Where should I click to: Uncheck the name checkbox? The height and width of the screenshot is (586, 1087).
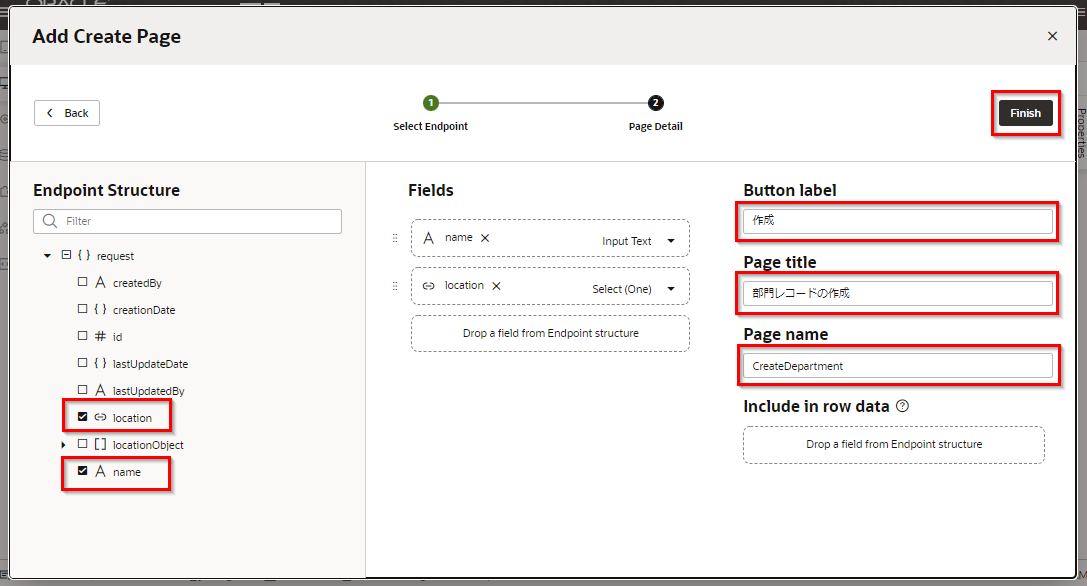point(83,471)
